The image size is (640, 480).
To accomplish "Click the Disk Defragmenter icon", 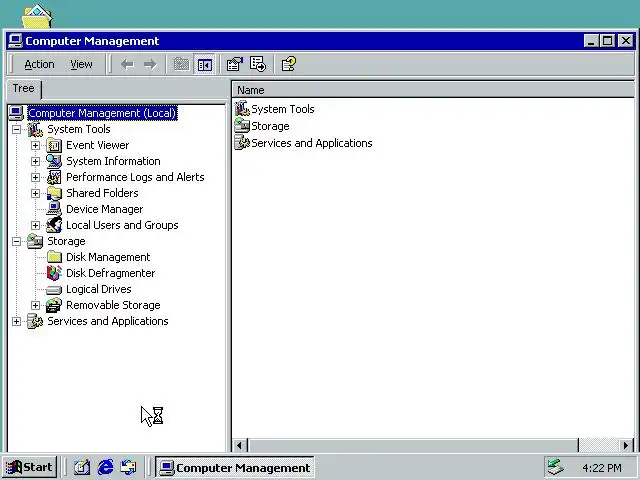I will click(x=54, y=273).
